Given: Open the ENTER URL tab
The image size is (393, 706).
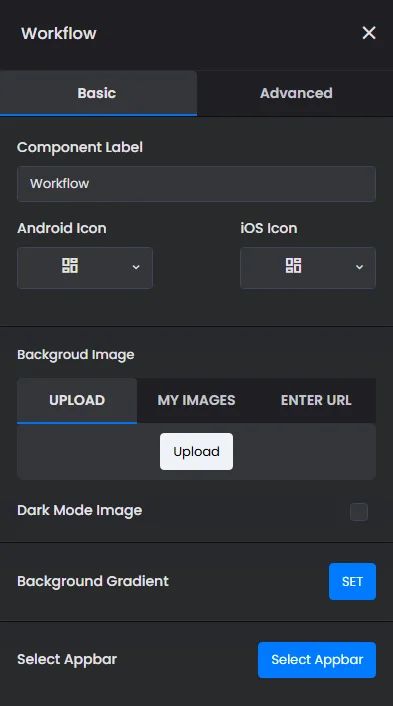Looking at the screenshot, I should [x=316, y=400].
